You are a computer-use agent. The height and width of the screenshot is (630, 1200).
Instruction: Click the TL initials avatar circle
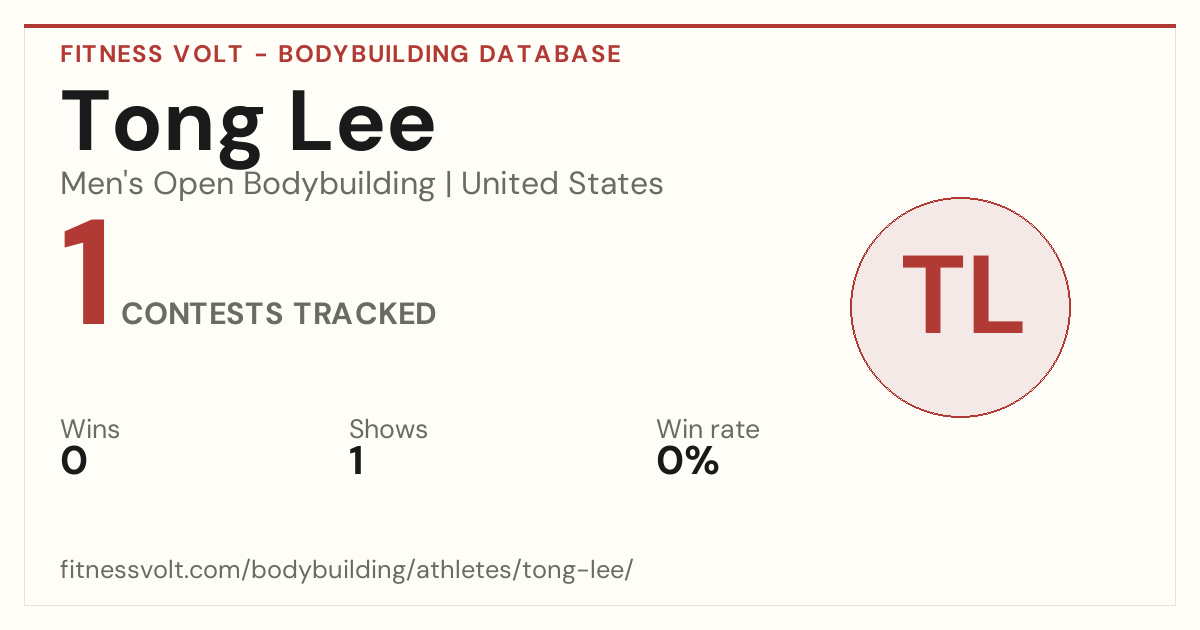click(x=960, y=307)
